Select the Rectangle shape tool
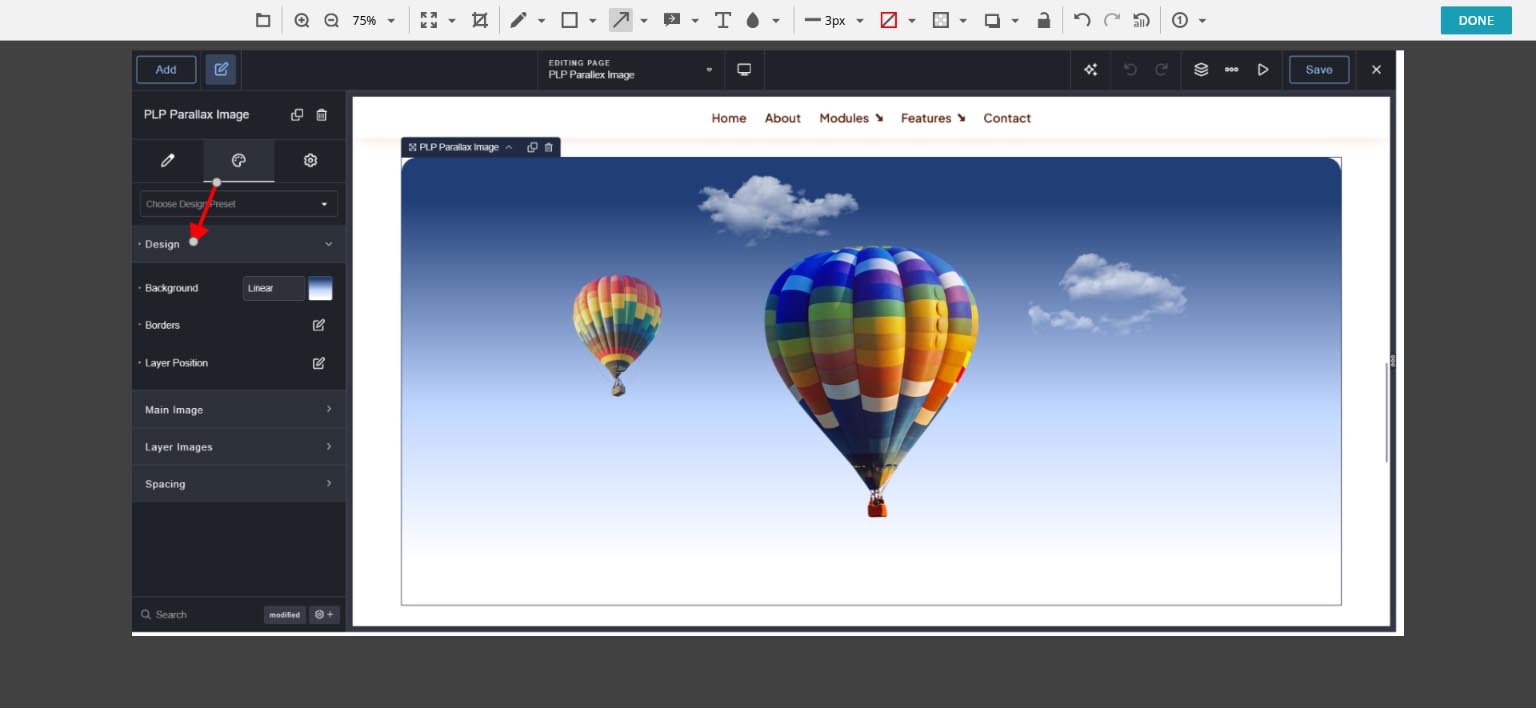Screen dimensions: 1536x708 point(569,20)
